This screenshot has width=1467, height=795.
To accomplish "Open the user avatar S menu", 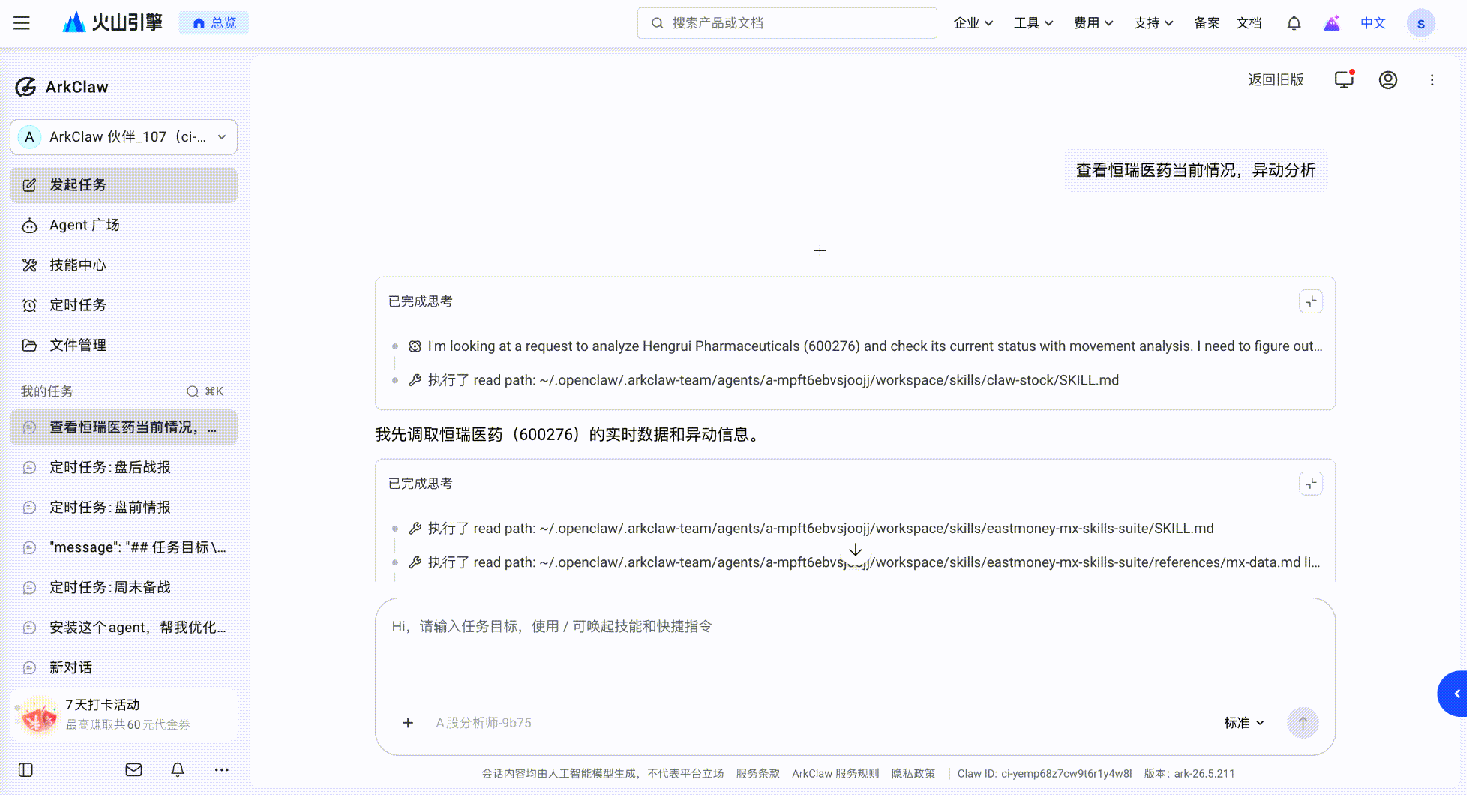I will click(x=1421, y=23).
